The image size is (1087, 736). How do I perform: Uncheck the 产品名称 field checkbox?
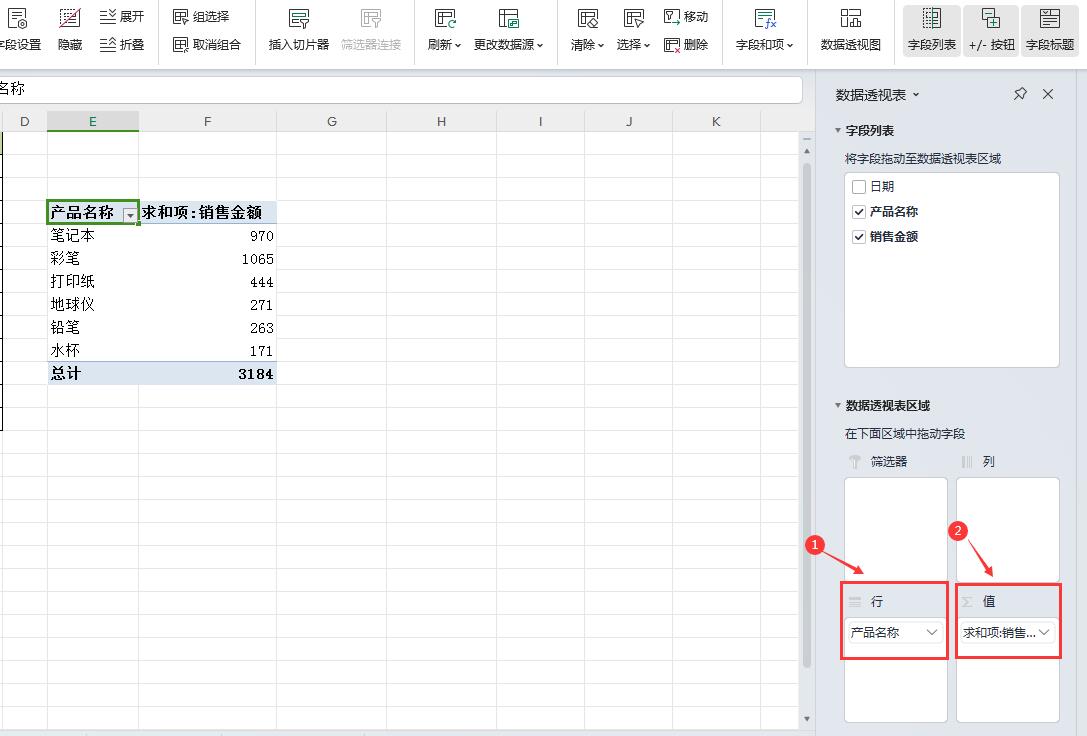(859, 211)
